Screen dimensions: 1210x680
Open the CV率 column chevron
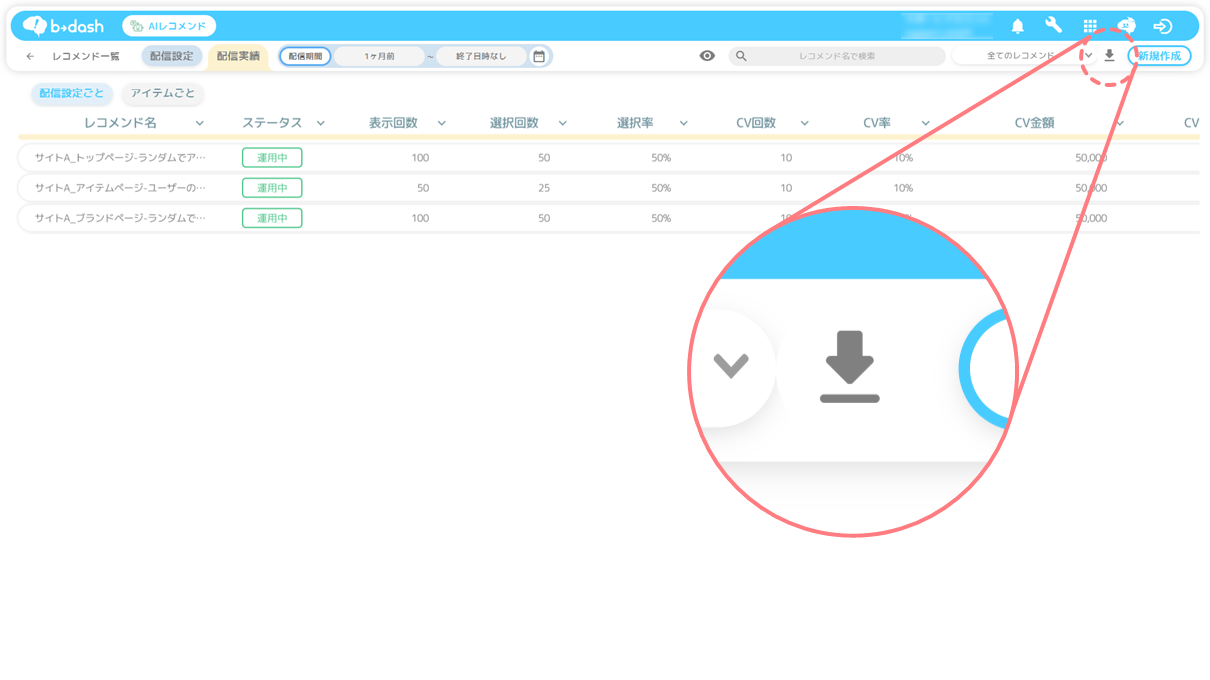[x=925, y=123]
